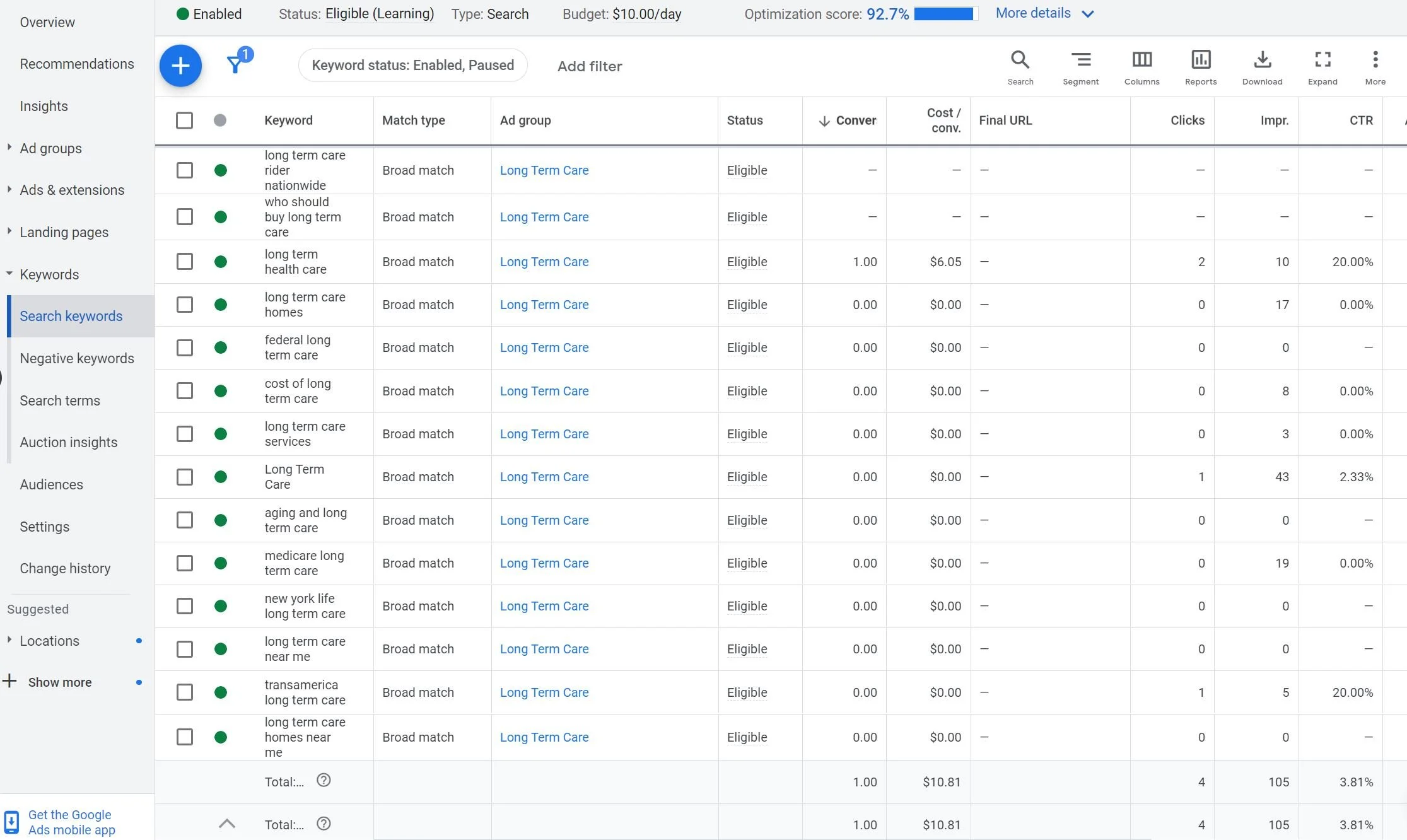The width and height of the screenshot is (1407, 840).
Task: Open Long Term Care ad group link, first row
Action: (x=544, y=170)
